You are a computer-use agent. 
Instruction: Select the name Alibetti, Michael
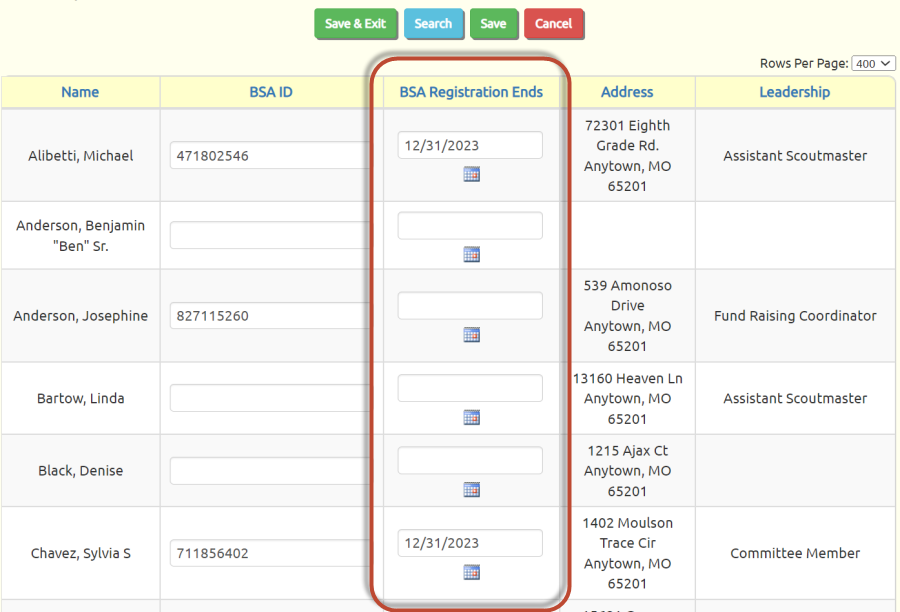pos(80,156)
